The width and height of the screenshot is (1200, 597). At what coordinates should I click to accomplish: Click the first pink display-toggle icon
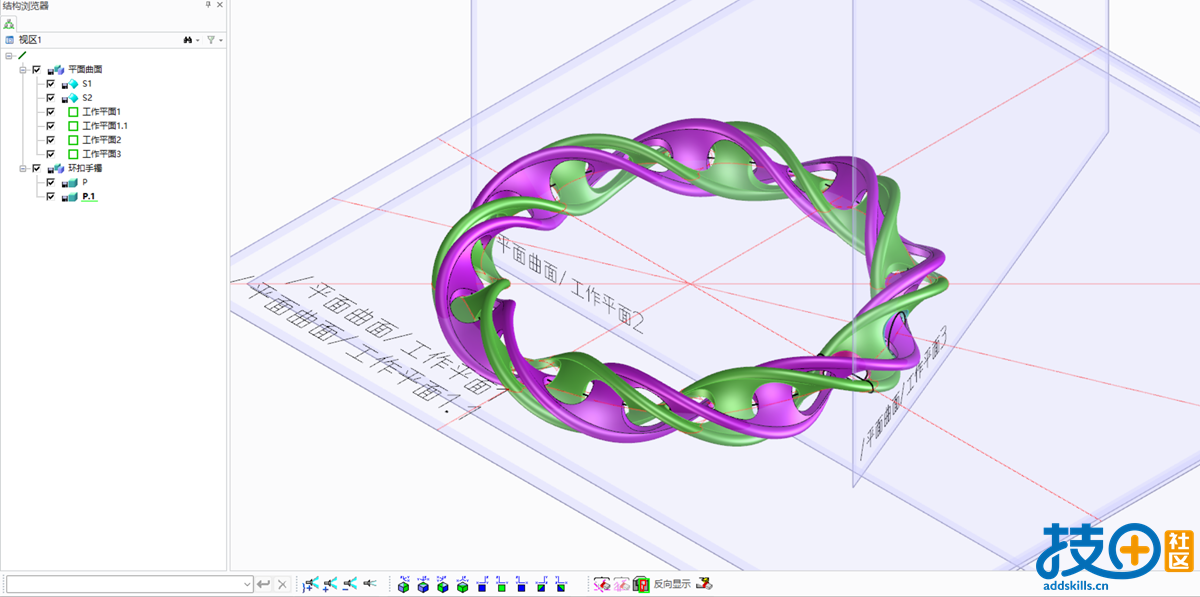coord(602,583)
